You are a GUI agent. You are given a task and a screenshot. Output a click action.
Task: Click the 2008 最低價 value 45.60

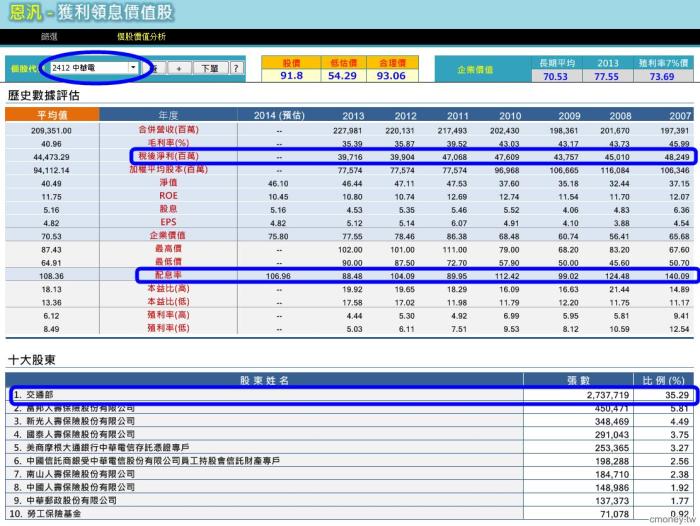click(x=619, y=263)
